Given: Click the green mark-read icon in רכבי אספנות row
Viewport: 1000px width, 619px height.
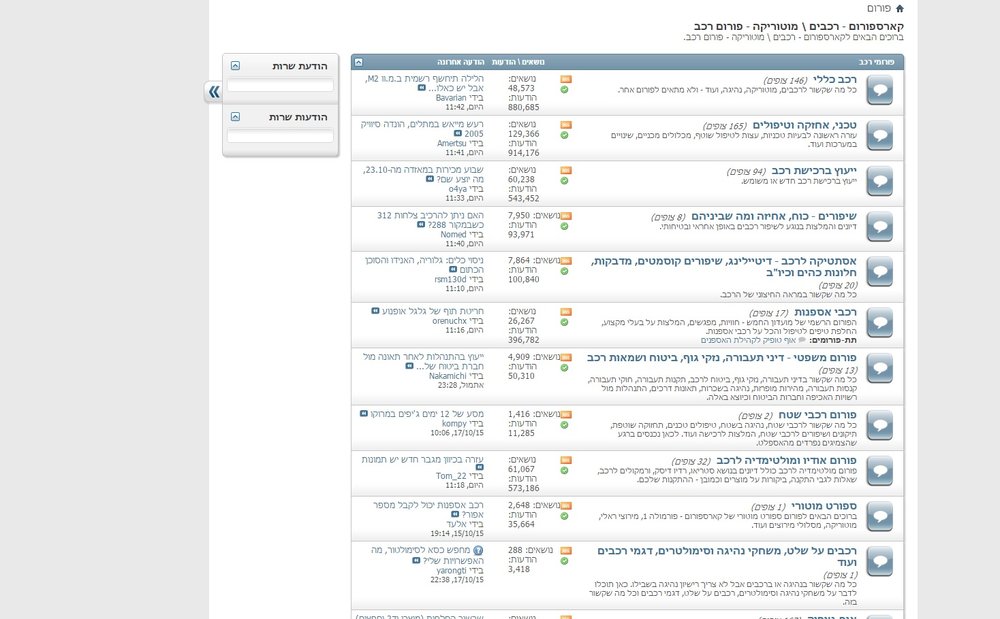Looking at the screenshot, I should click(564, 323).
